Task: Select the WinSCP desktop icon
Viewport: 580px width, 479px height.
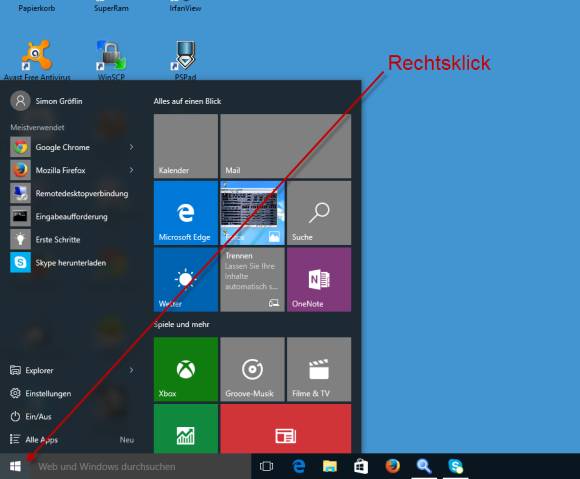Action: tap(111, 60)
